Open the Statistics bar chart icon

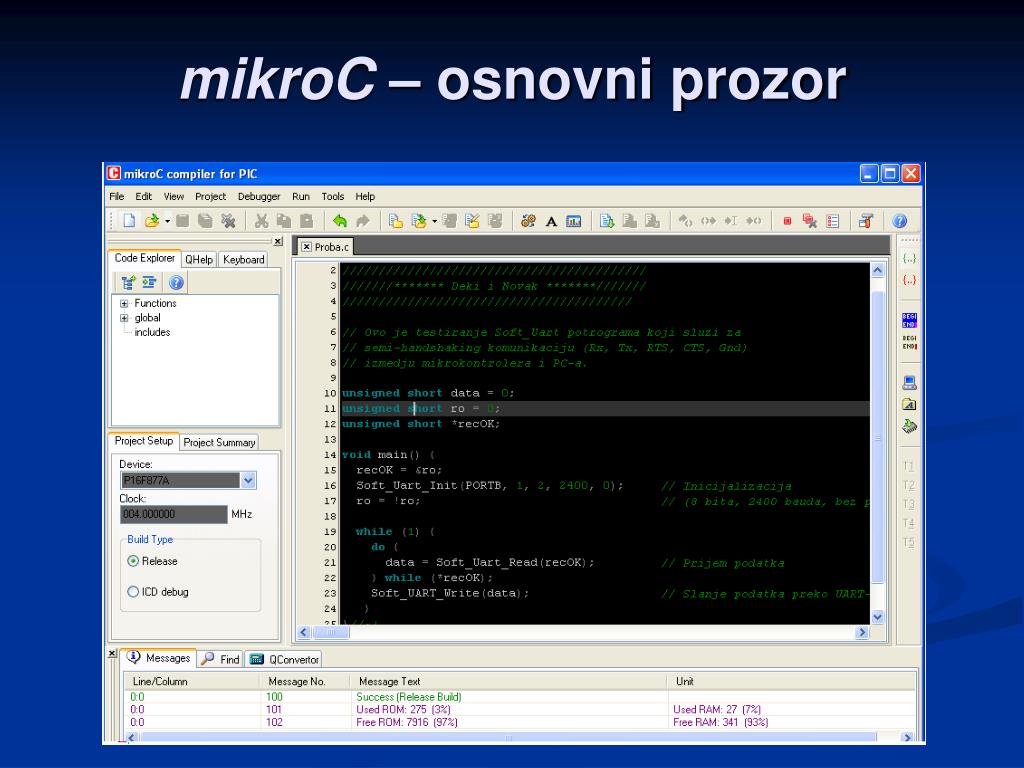pos(573,221)
